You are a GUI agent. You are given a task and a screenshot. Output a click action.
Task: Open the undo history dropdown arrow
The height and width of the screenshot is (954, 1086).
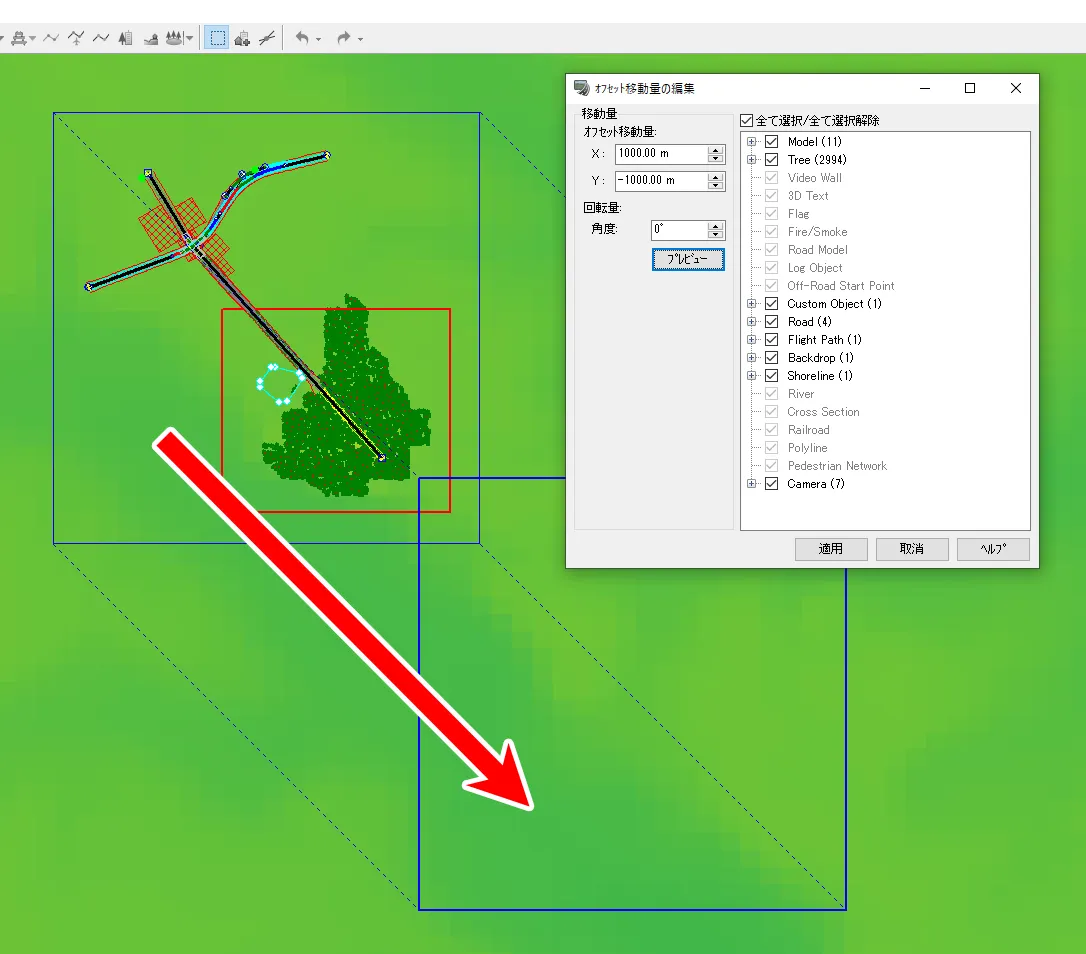318,39
